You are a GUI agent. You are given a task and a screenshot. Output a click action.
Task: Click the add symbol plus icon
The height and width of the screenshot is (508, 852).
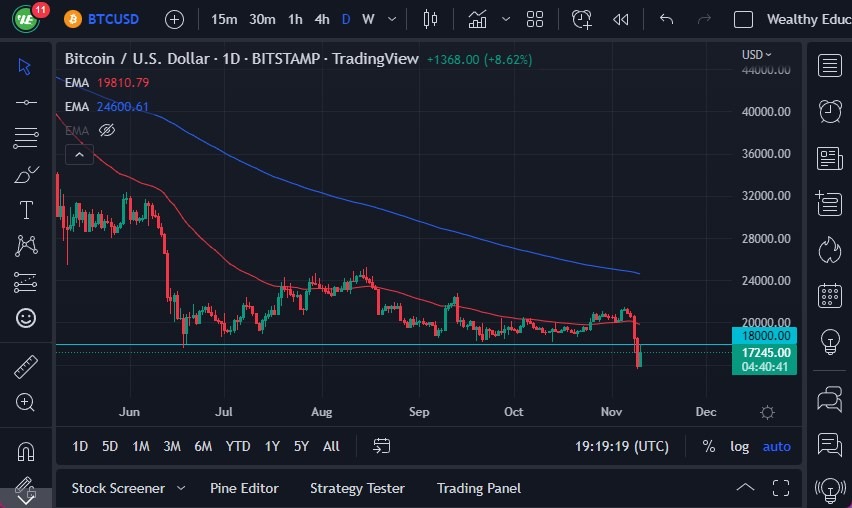point(174,19)
